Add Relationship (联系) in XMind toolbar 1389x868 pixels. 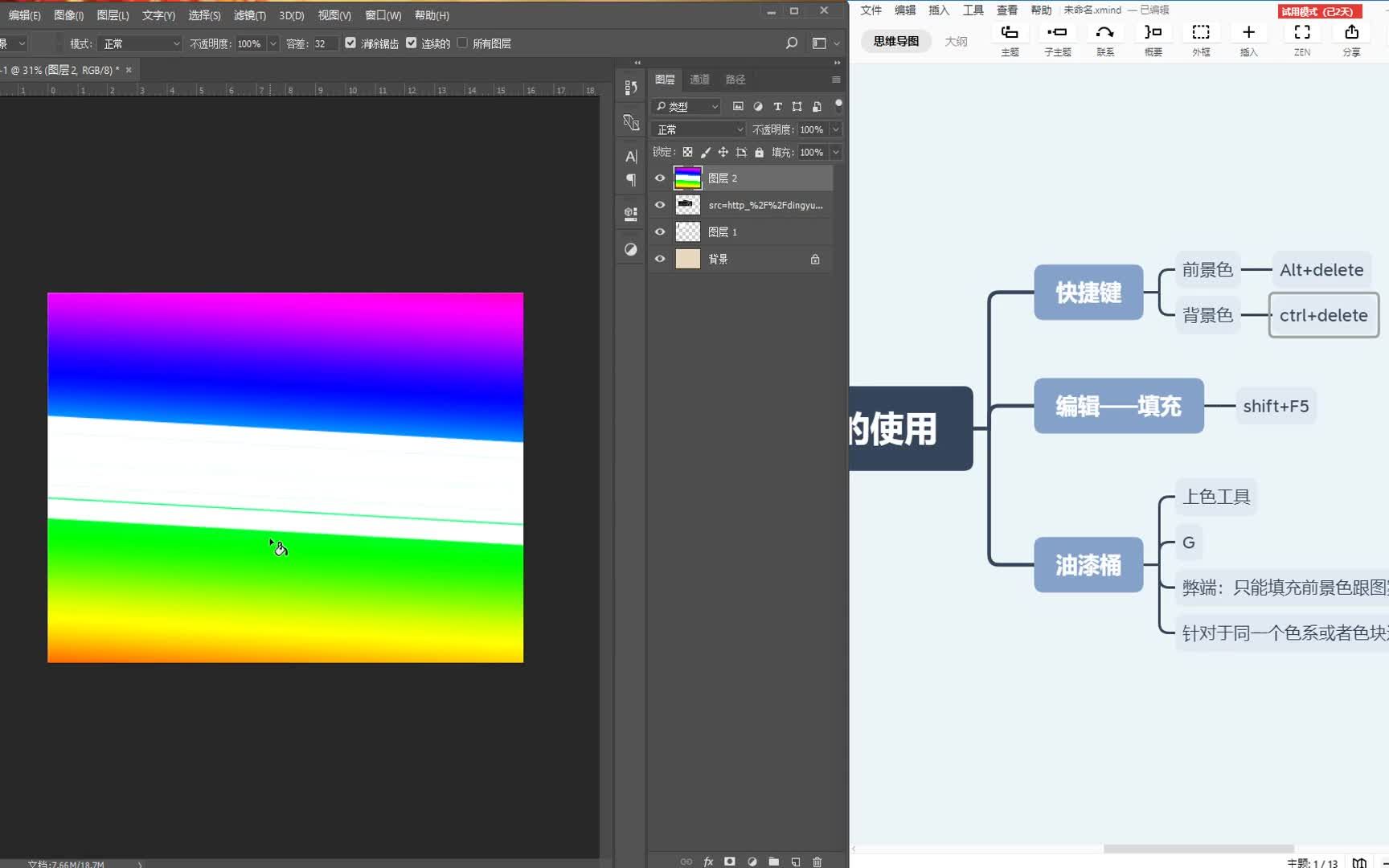coord(1105,39)
